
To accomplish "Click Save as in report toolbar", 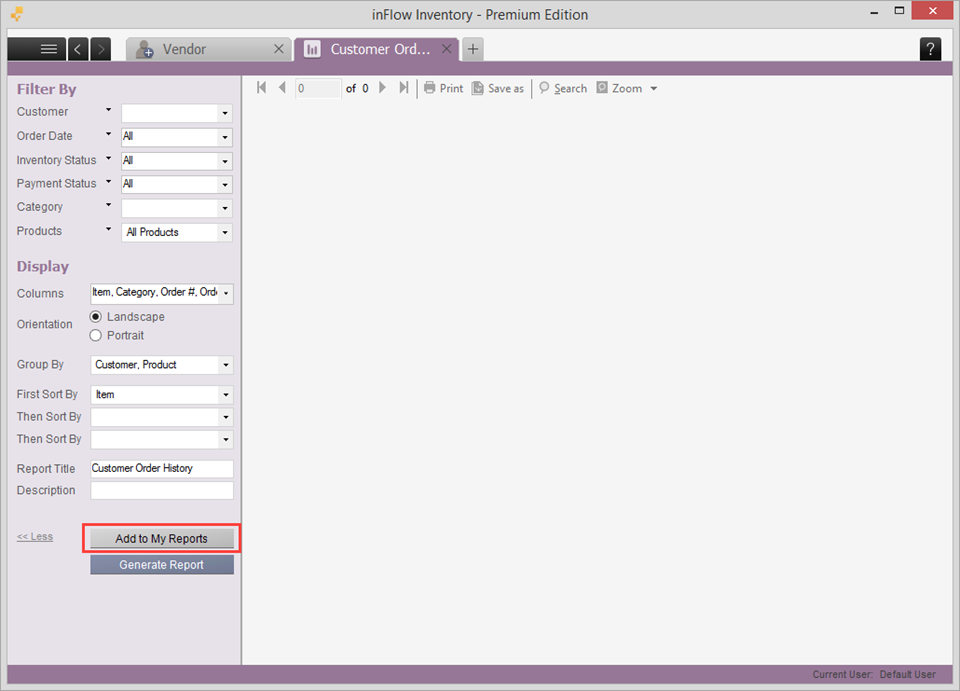I will click(498, 88).
